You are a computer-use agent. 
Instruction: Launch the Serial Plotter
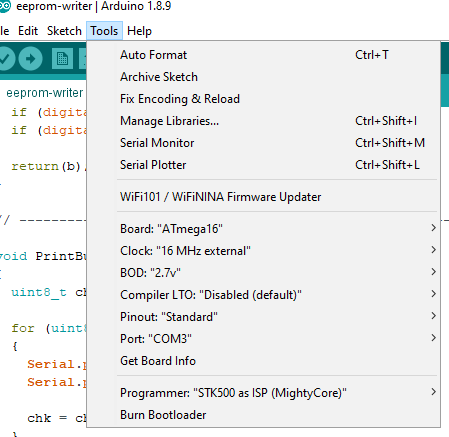[x=263, y=165]
